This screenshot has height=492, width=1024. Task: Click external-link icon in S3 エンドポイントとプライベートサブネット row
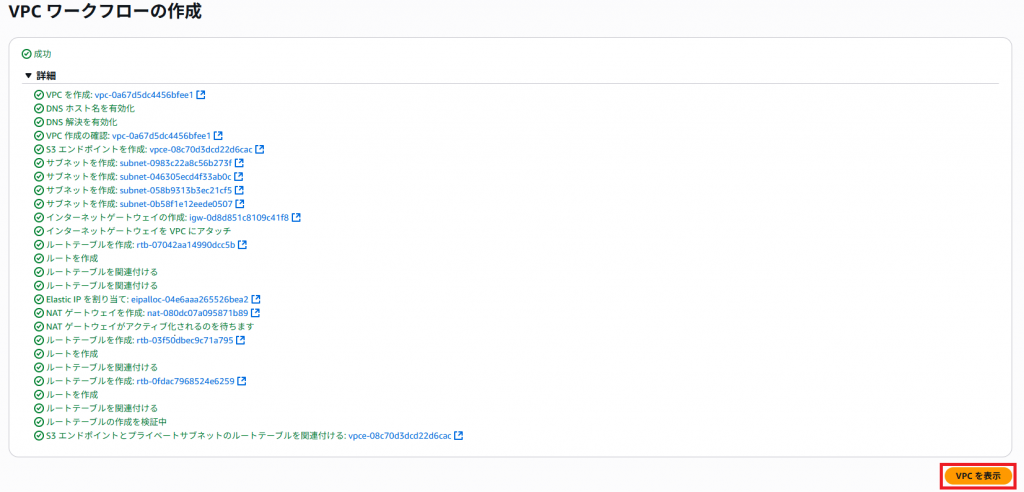coord(459,435)
